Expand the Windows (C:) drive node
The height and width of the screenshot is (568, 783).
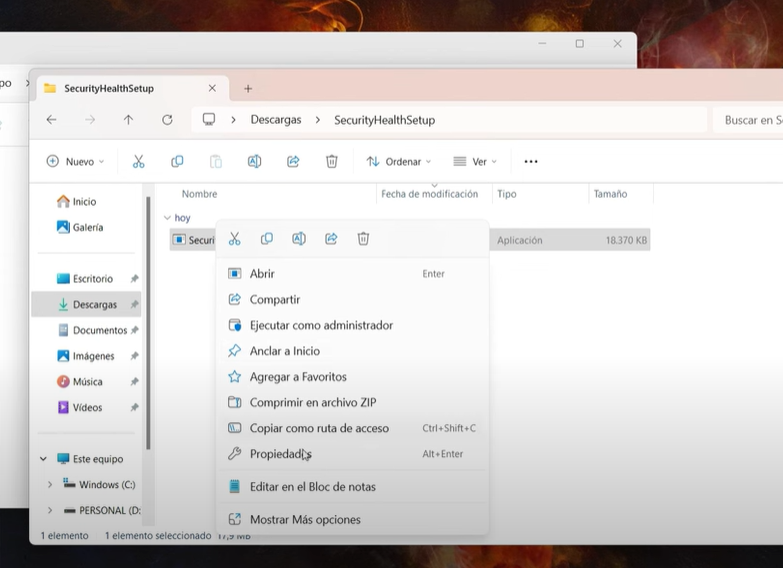(x=50, y=485)
